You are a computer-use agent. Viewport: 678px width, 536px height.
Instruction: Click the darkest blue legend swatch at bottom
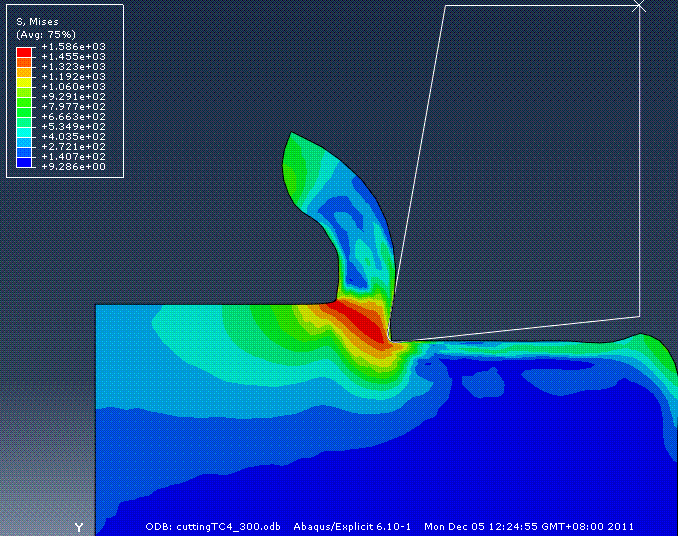click(24, 162)
